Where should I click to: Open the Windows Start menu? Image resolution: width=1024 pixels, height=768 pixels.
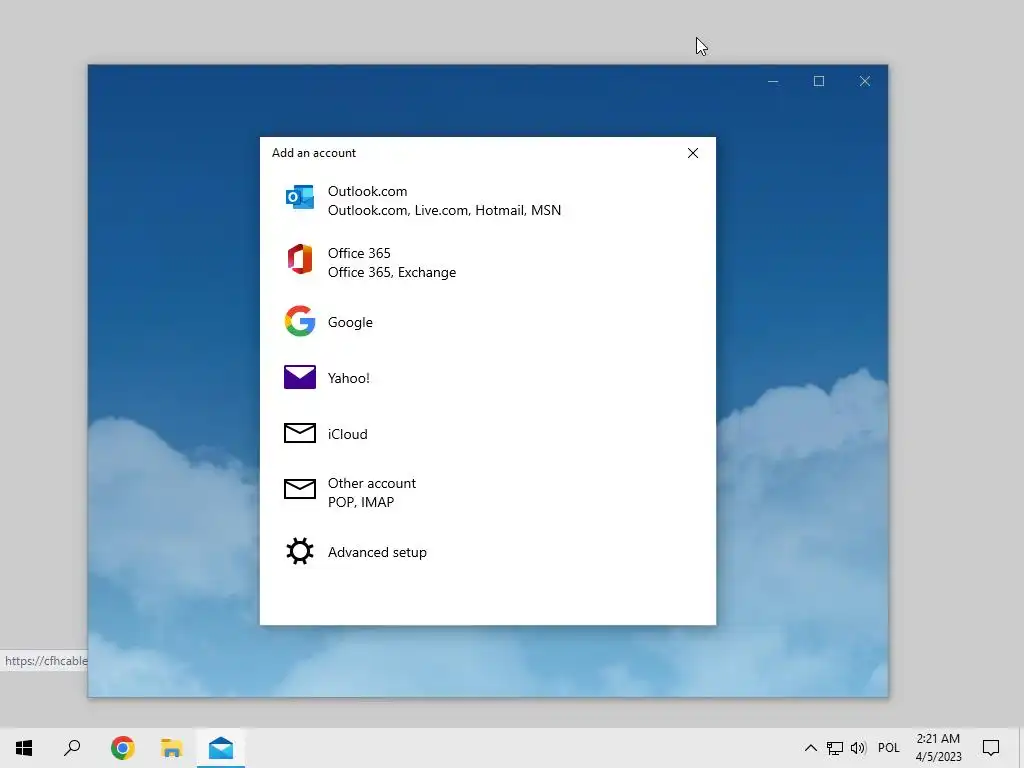point(24,748)
